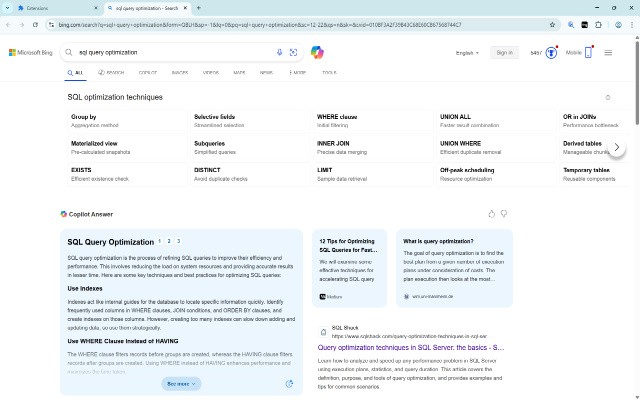The width and height of the screenshot is (640, 400).
Task: Click the feedback icon beside SQL optimization techniques
Action: point(608,98)
